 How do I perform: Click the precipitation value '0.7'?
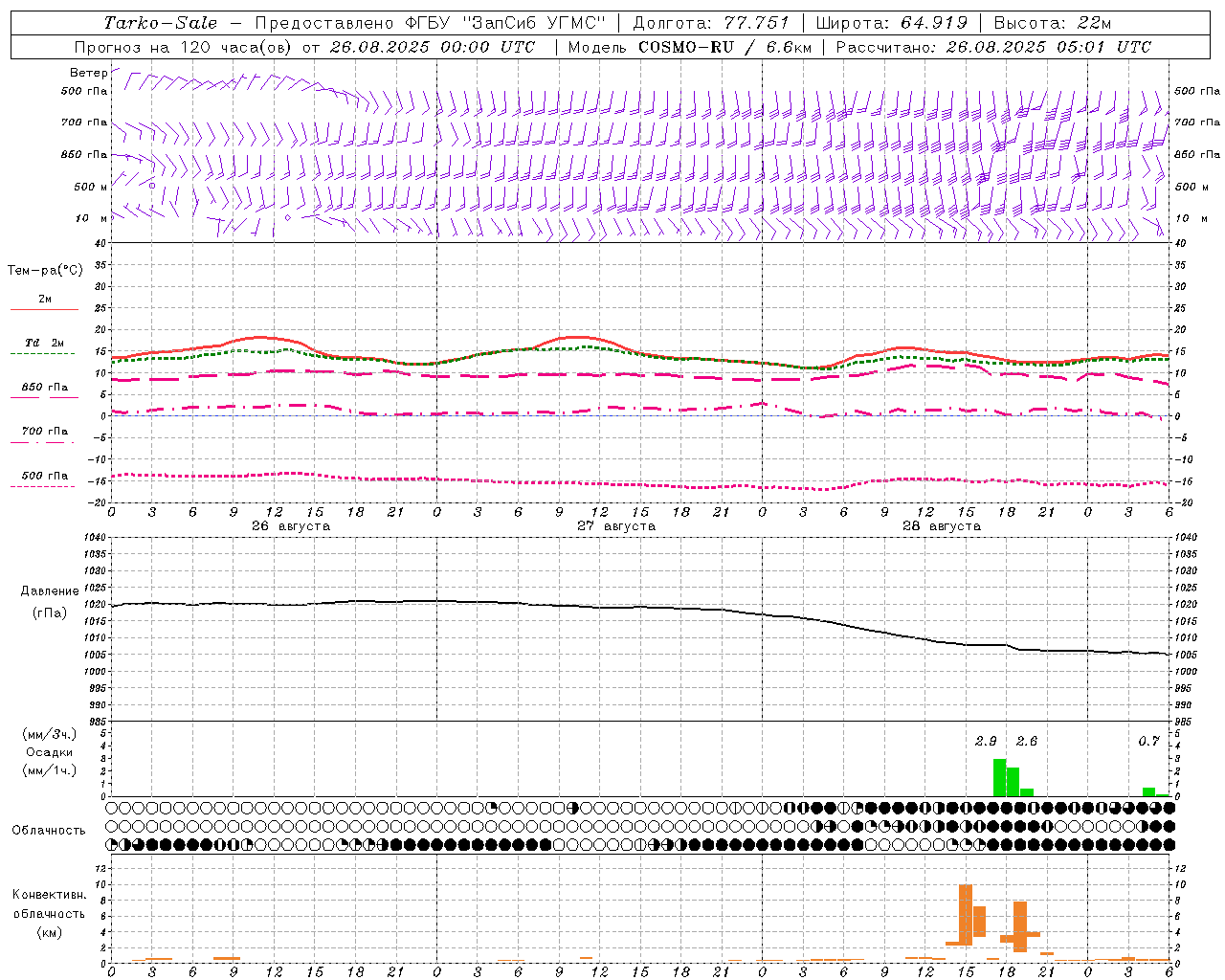[1148, 741]
